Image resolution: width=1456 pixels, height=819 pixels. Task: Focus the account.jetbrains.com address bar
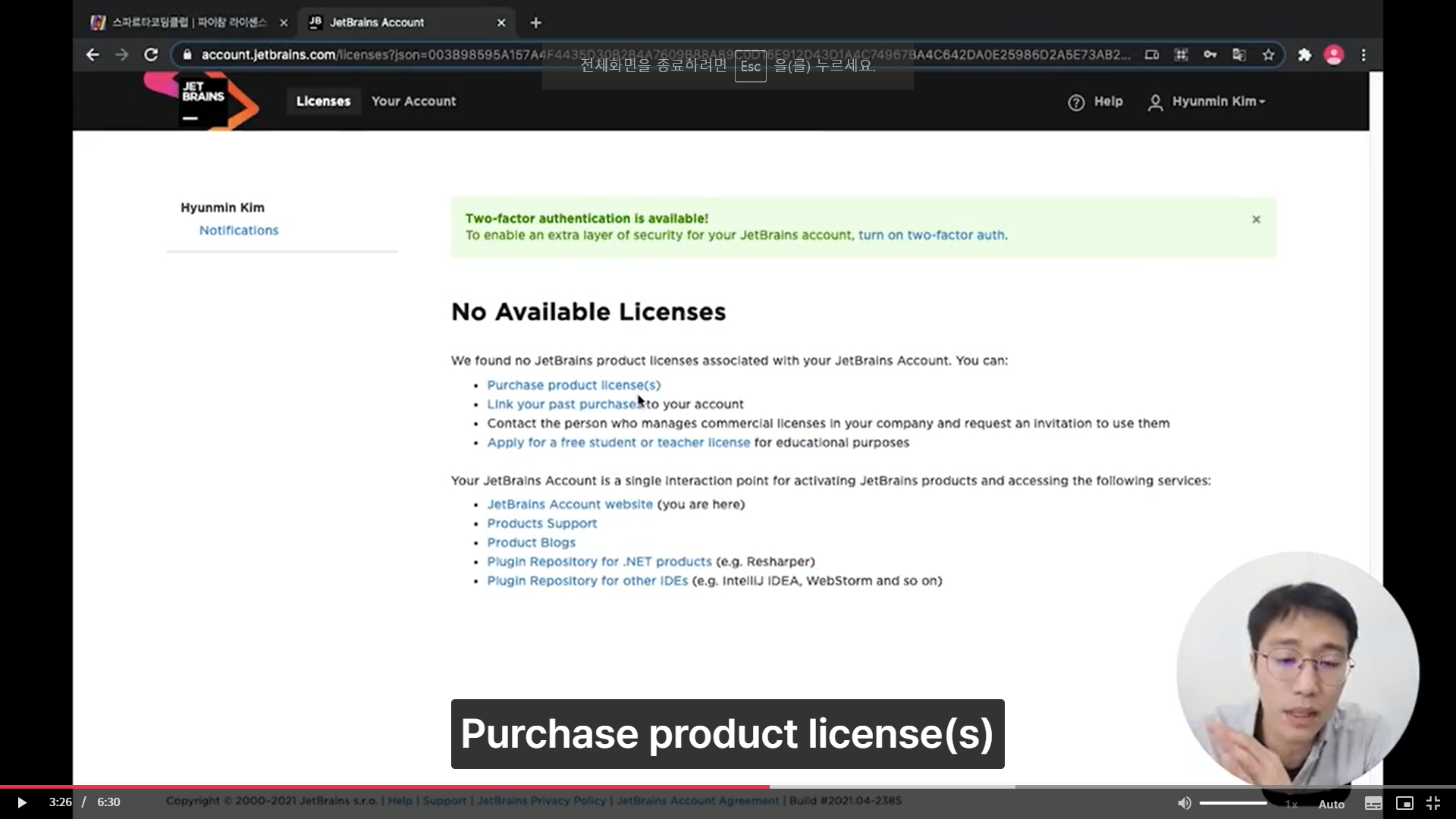pyautogui.click(x=665, y=55)
